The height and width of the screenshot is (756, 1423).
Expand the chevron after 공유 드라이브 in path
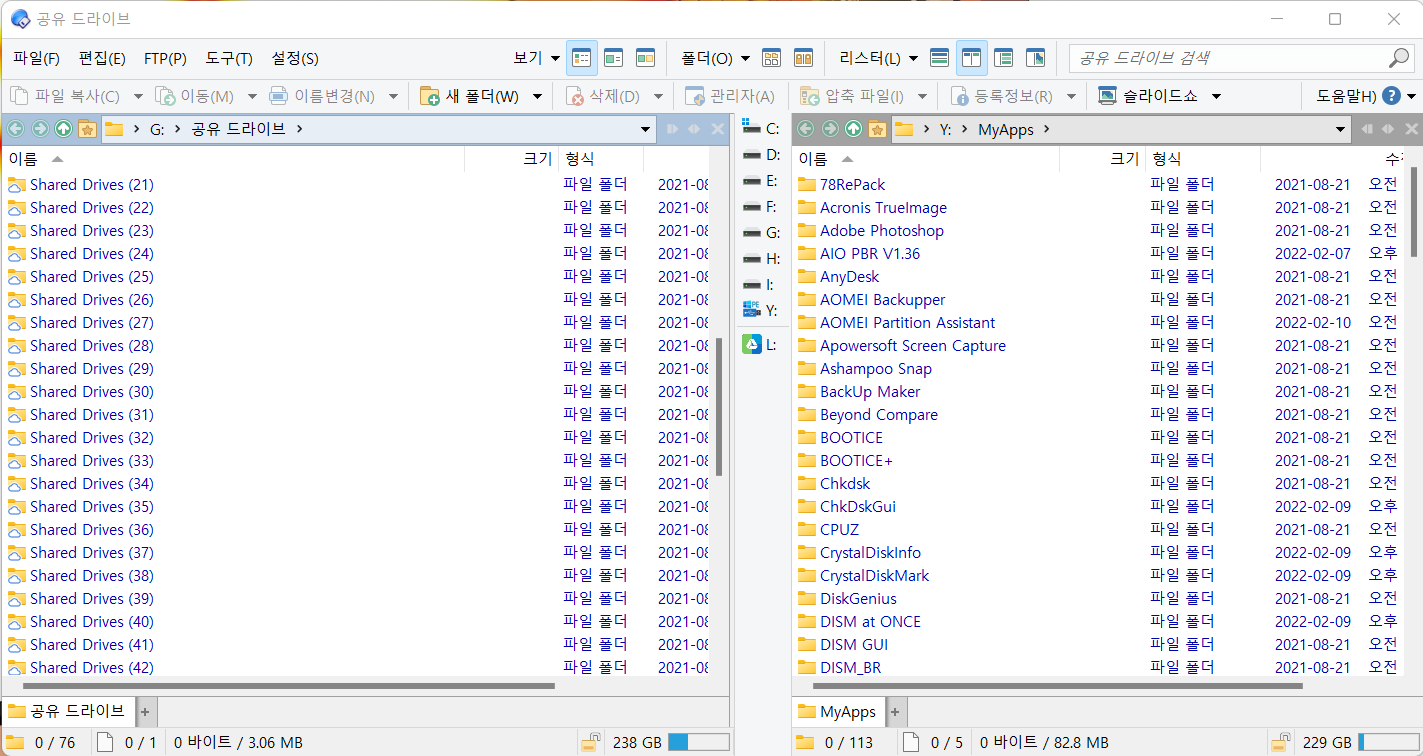point(300,129)
